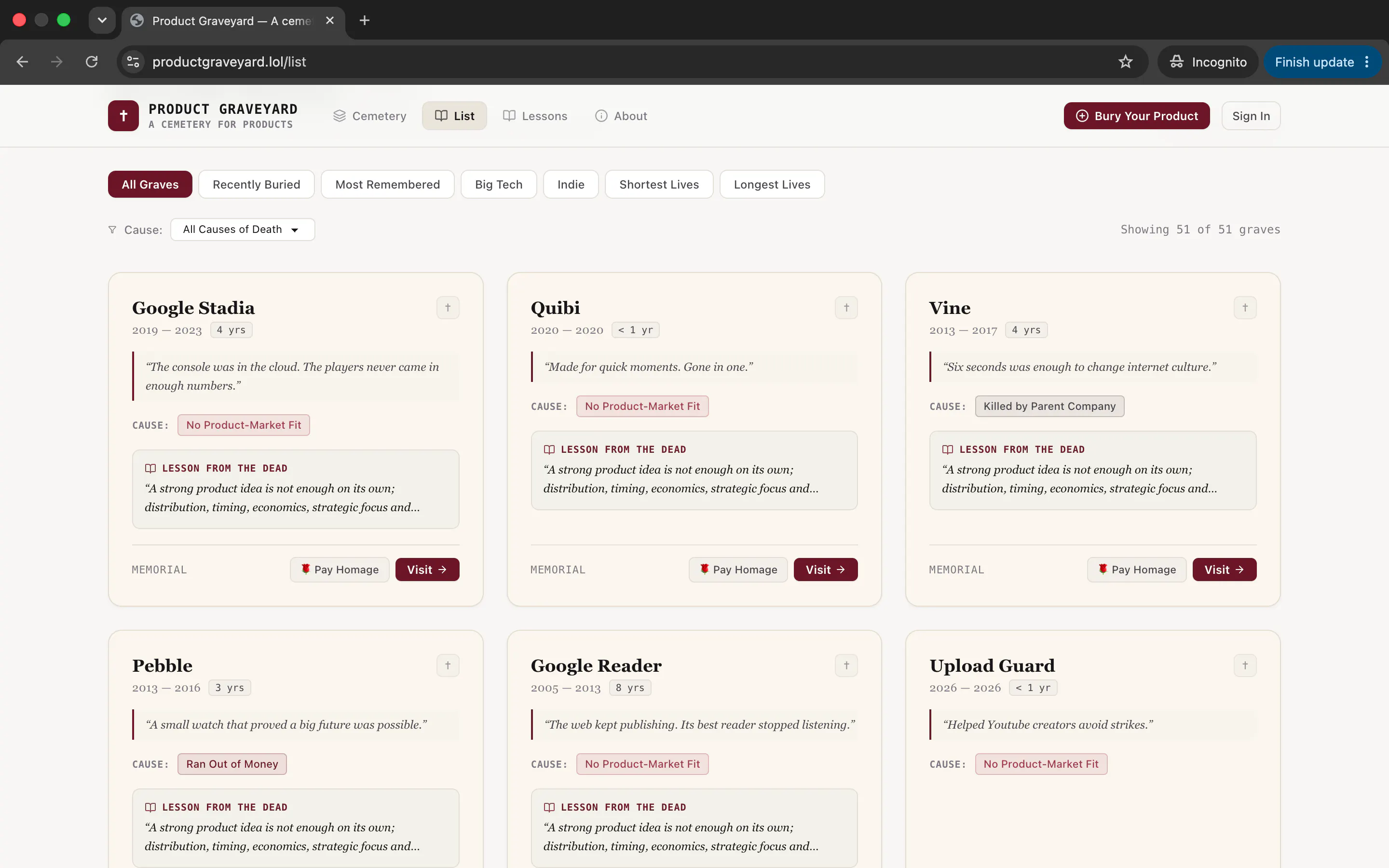Click the Product Graveyard site title
The height and width of the screenshot is (868, 1389).
(223, 109)
